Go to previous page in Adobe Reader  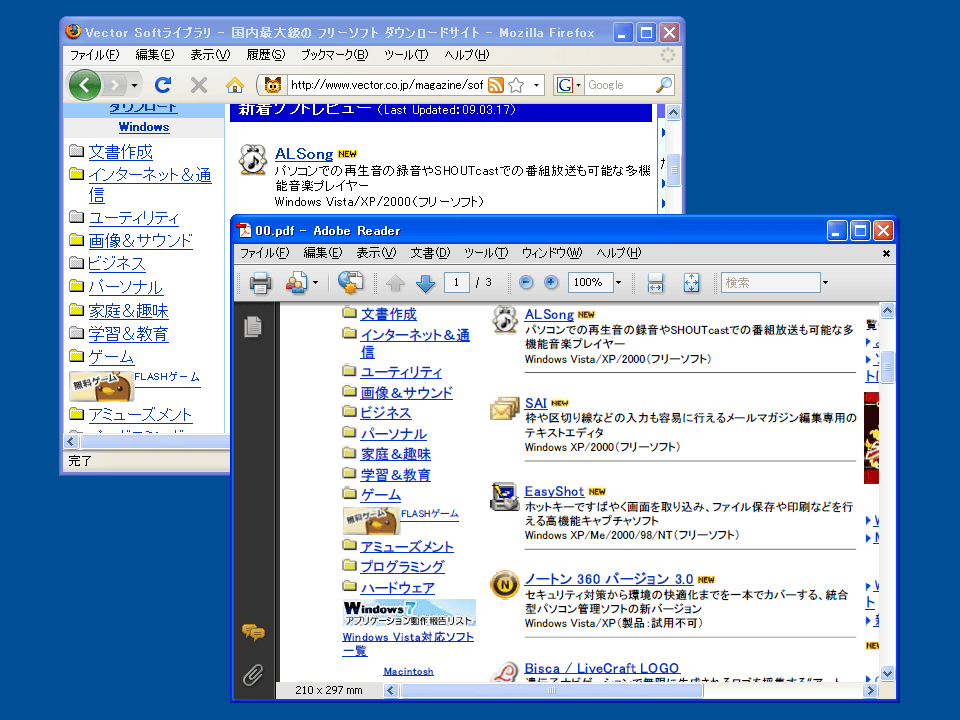coord(396,283)
